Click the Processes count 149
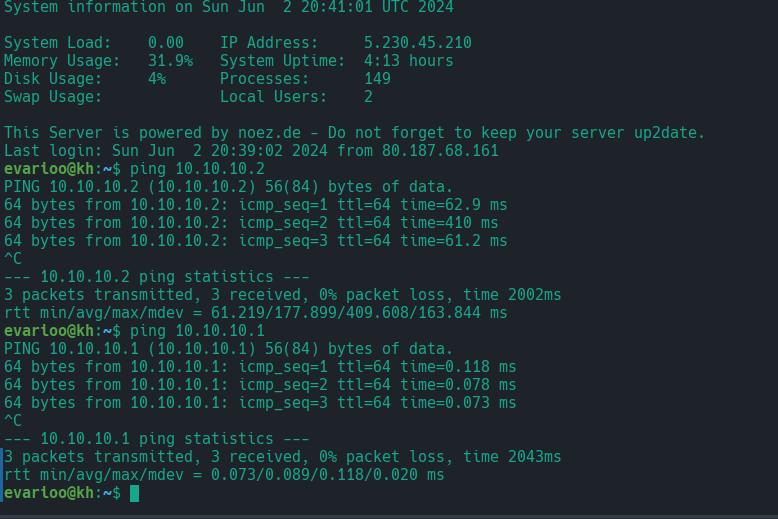This screenshot has height=519, width=778. click(x=377, y=79)
